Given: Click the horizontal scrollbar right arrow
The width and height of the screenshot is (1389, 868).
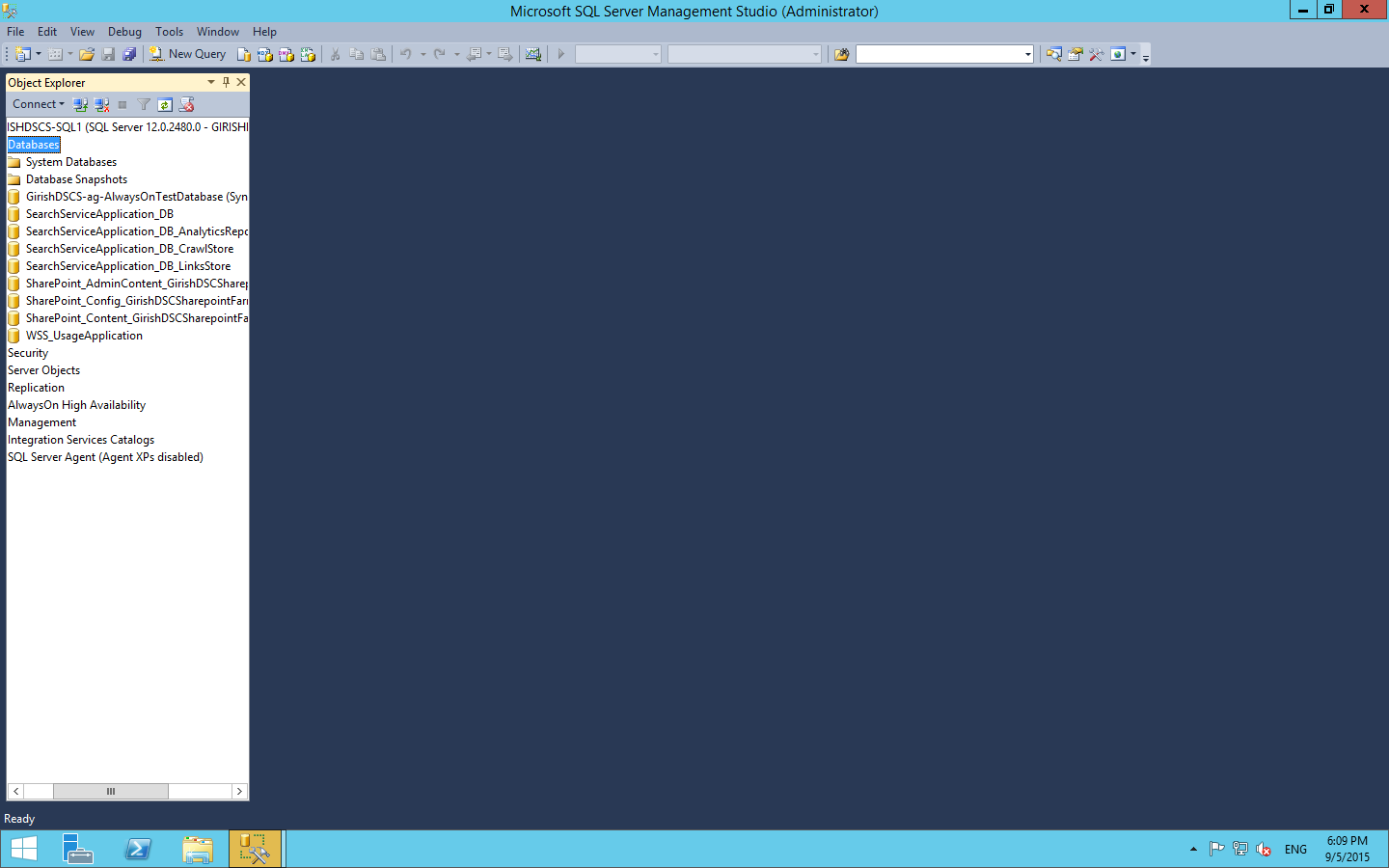Looking at the screenshot, I should (239, 791).
